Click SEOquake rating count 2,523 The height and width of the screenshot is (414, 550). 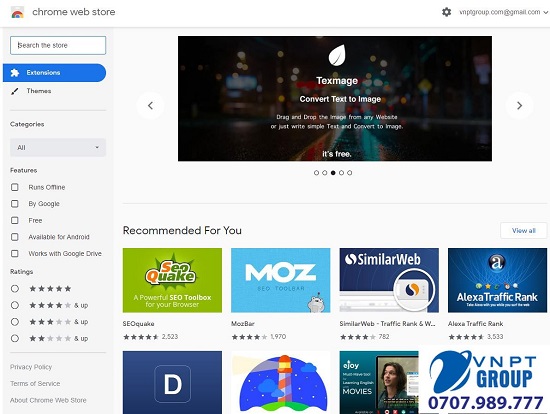click(x=170, y=336)
